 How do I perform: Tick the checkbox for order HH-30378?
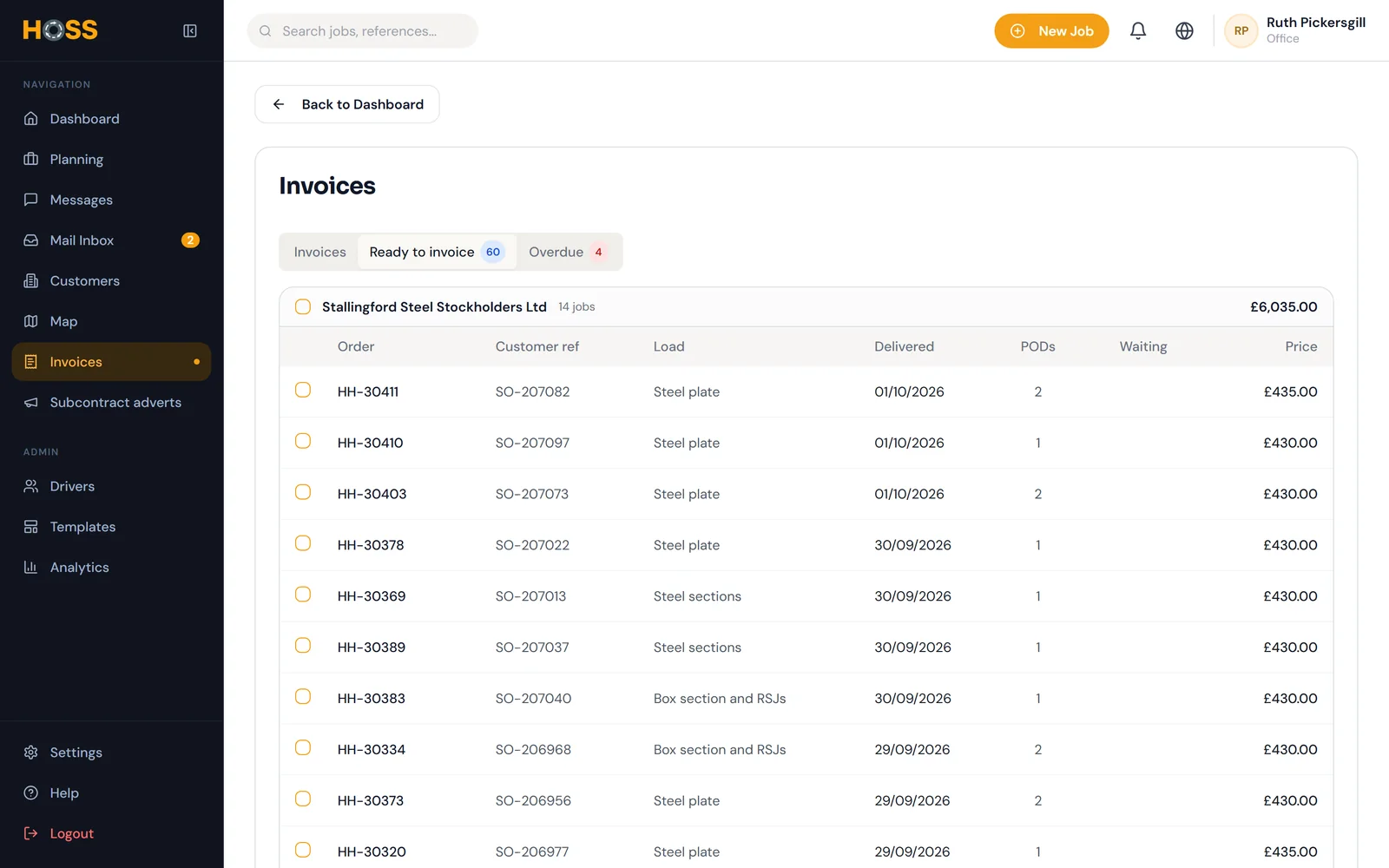[x=303, y=543]
